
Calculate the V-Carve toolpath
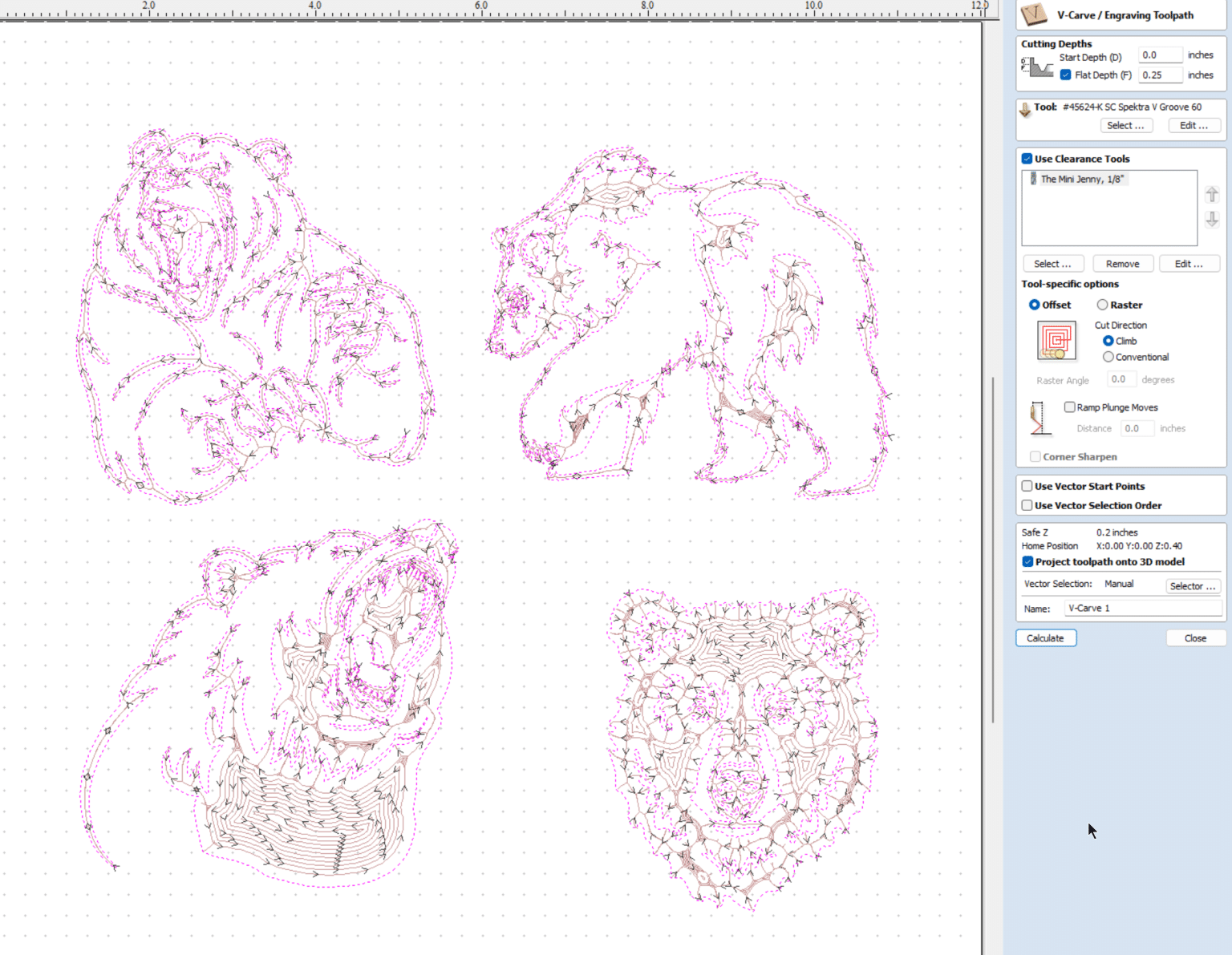point(1045,638)
